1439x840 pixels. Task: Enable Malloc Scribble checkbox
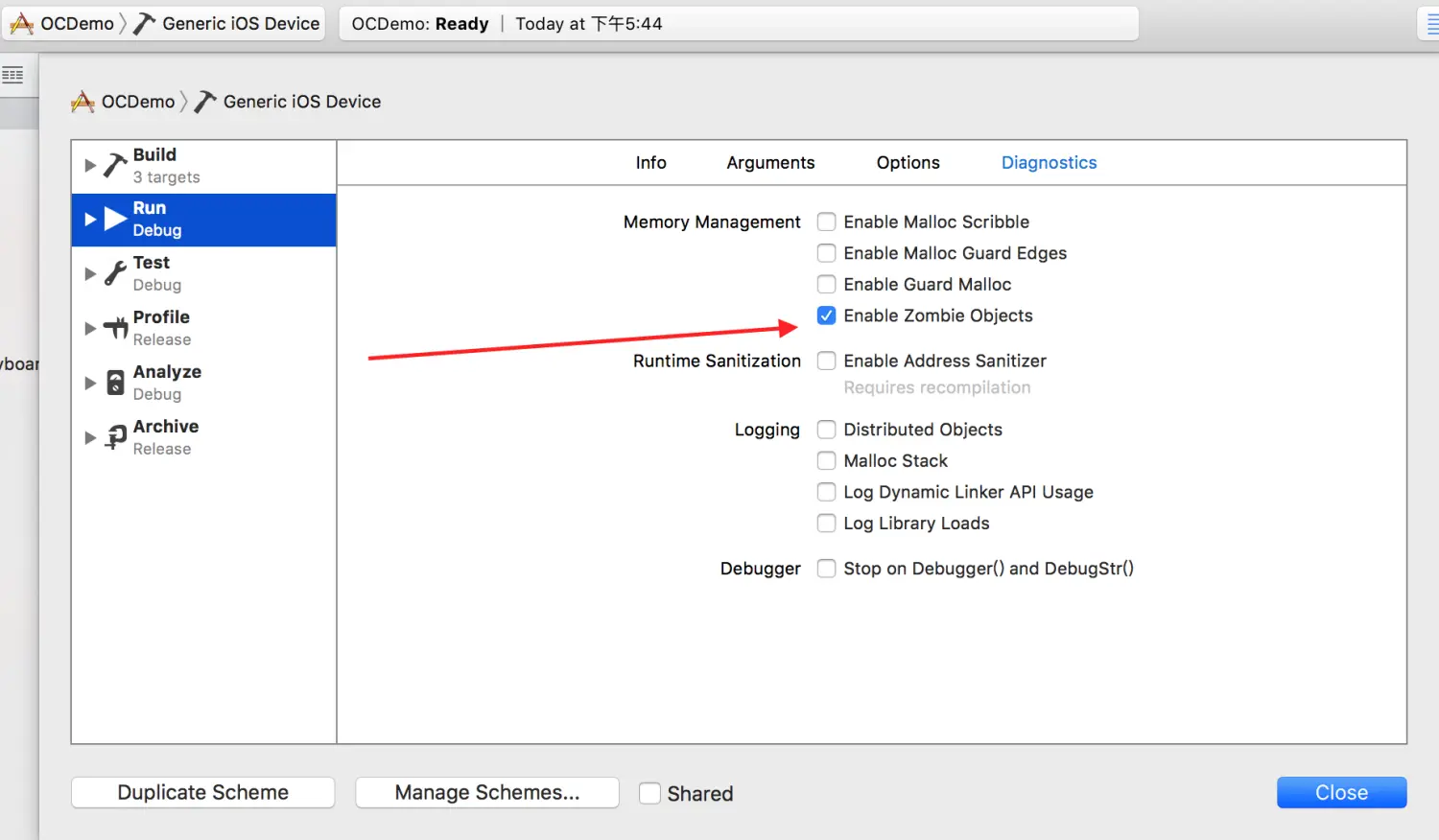(x=826, y=222)
